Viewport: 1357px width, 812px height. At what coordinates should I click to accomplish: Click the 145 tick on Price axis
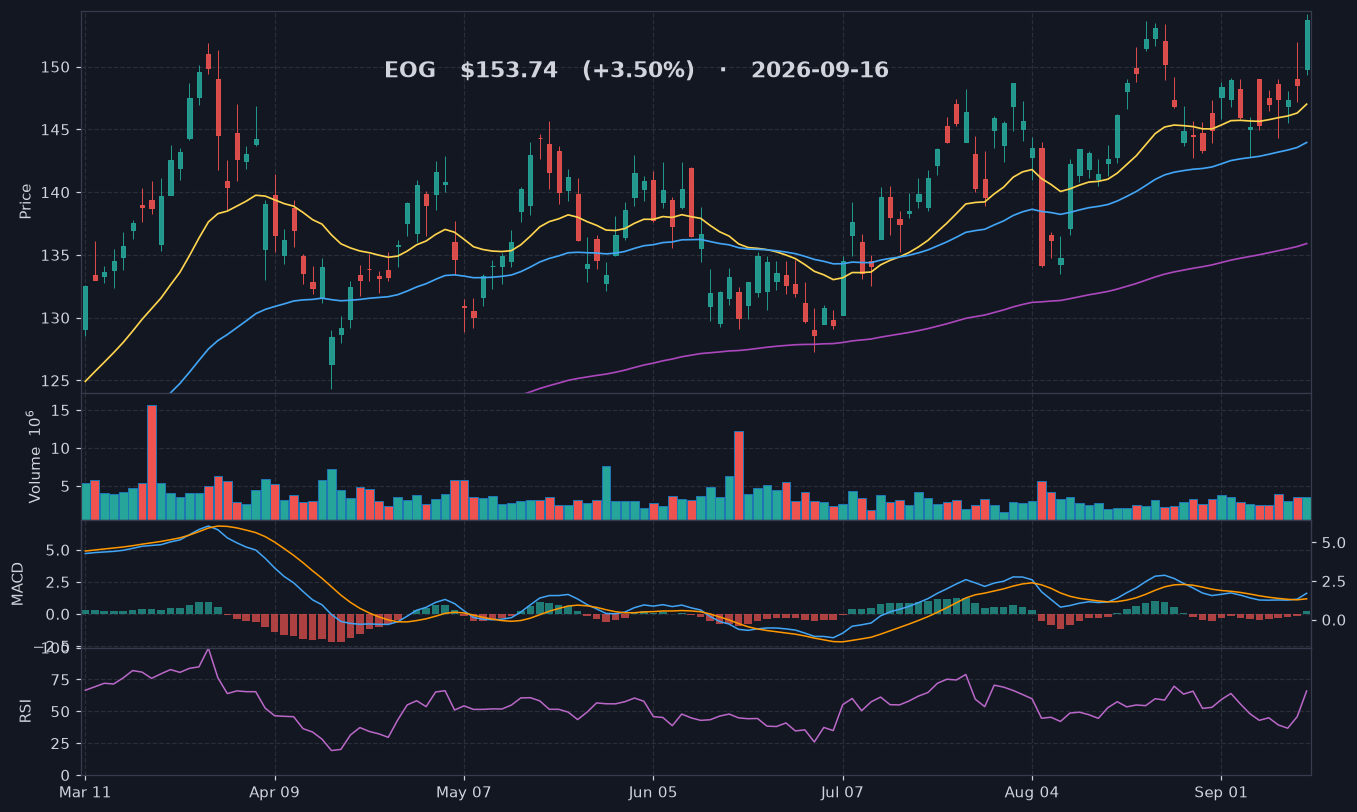pyautogui.click(x=56, y=130)
